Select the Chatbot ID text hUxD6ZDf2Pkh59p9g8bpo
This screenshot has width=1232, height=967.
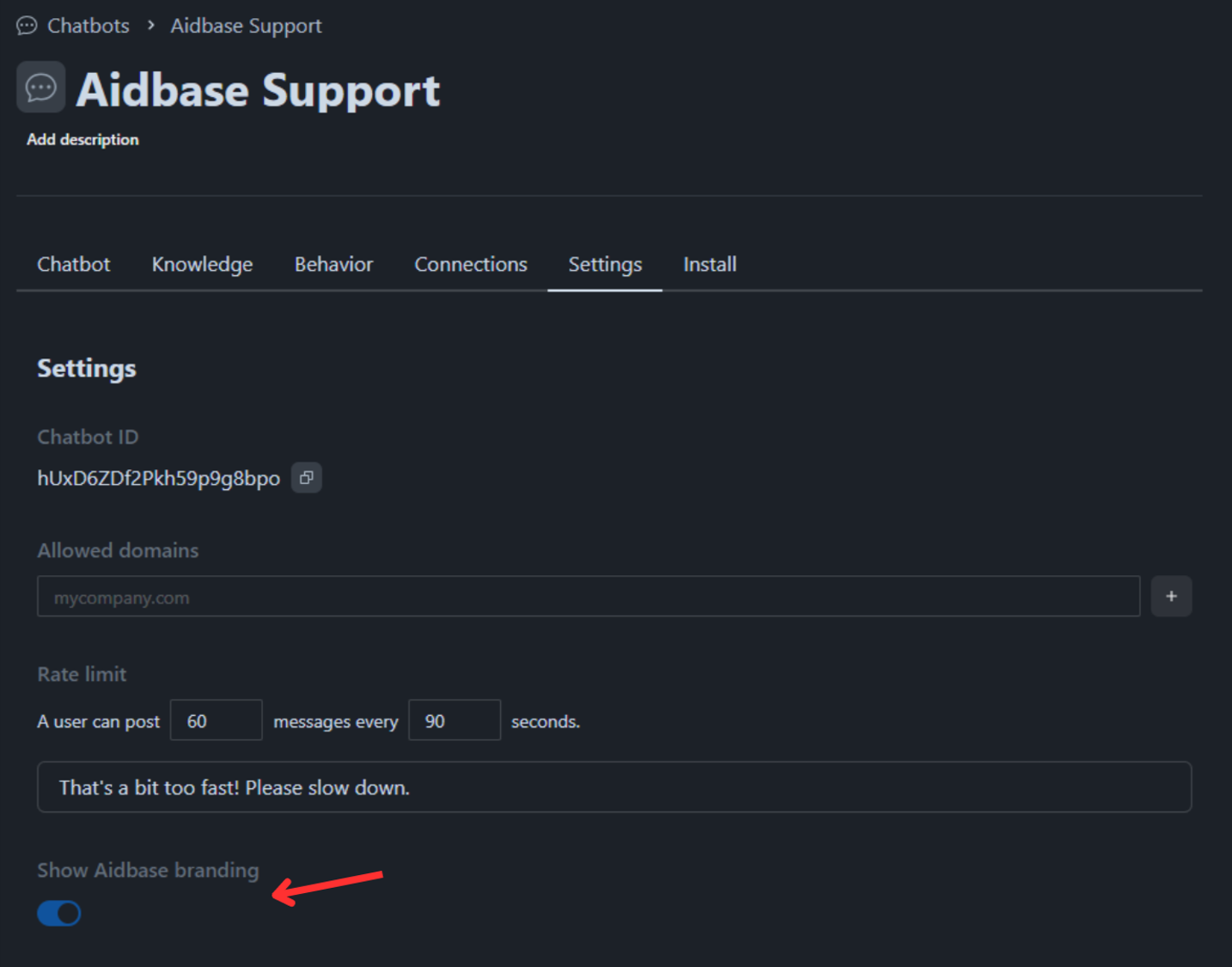pyautogui.click(x=158, y=477)
